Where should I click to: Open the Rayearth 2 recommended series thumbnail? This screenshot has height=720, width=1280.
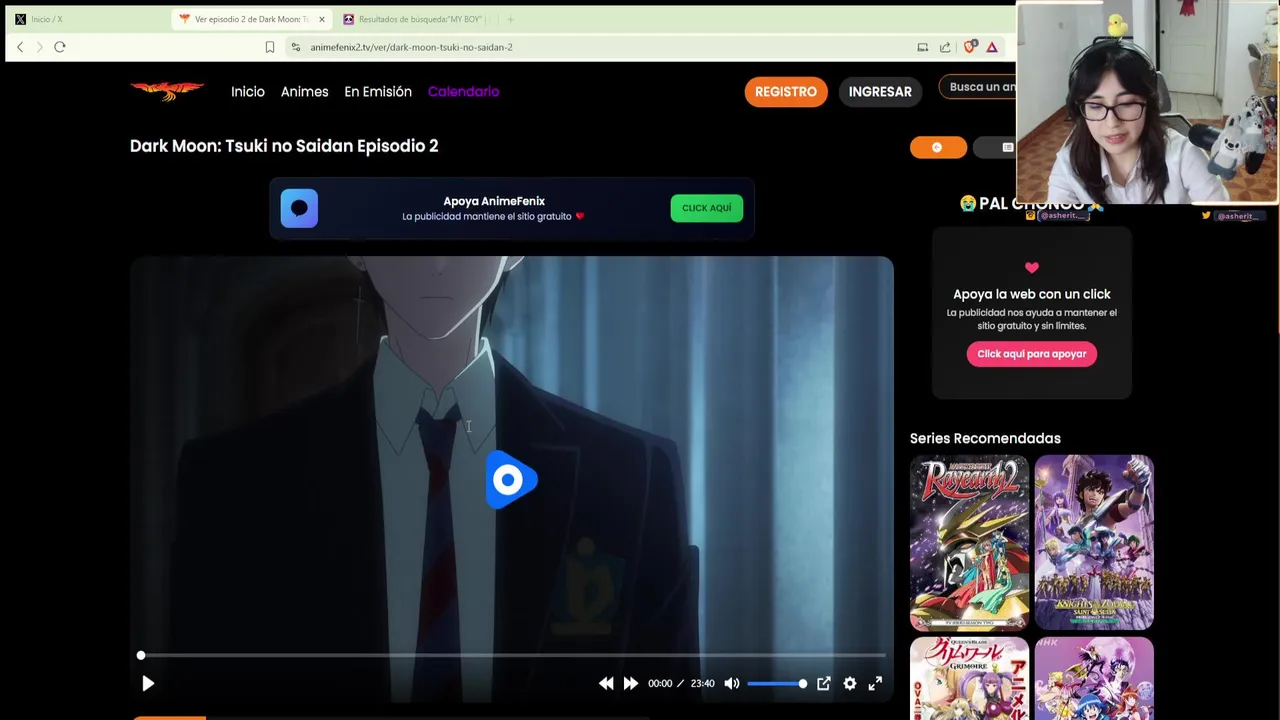(969, 543)
